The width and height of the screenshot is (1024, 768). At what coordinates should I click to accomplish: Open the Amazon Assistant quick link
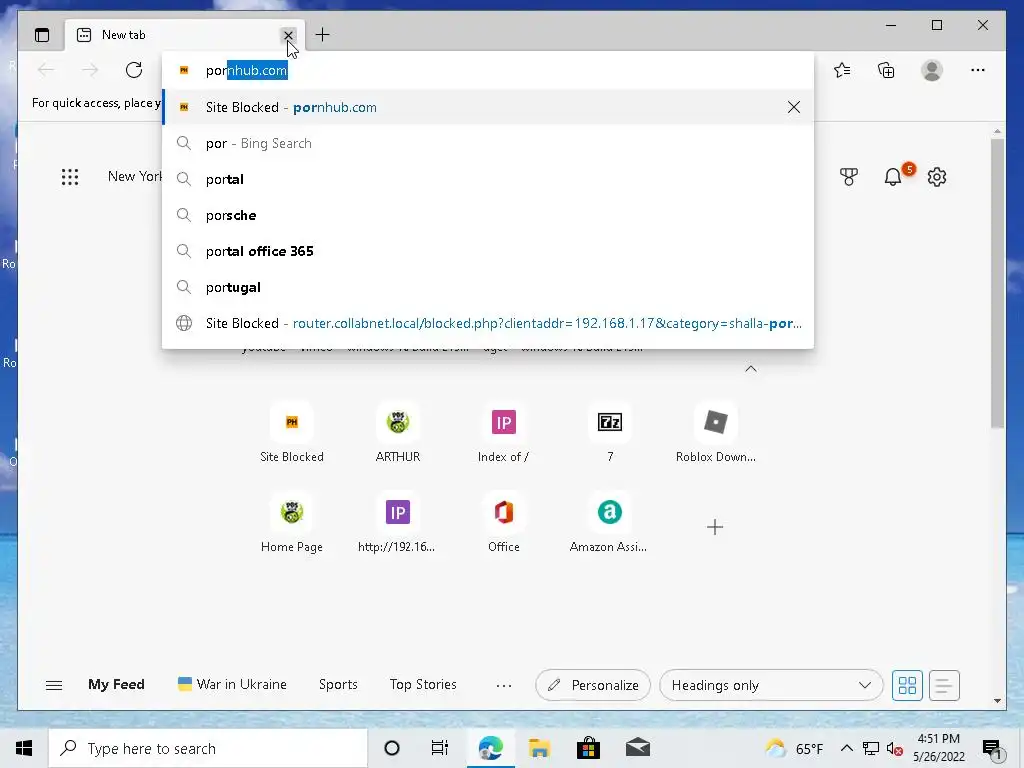[x=609, y=522]
